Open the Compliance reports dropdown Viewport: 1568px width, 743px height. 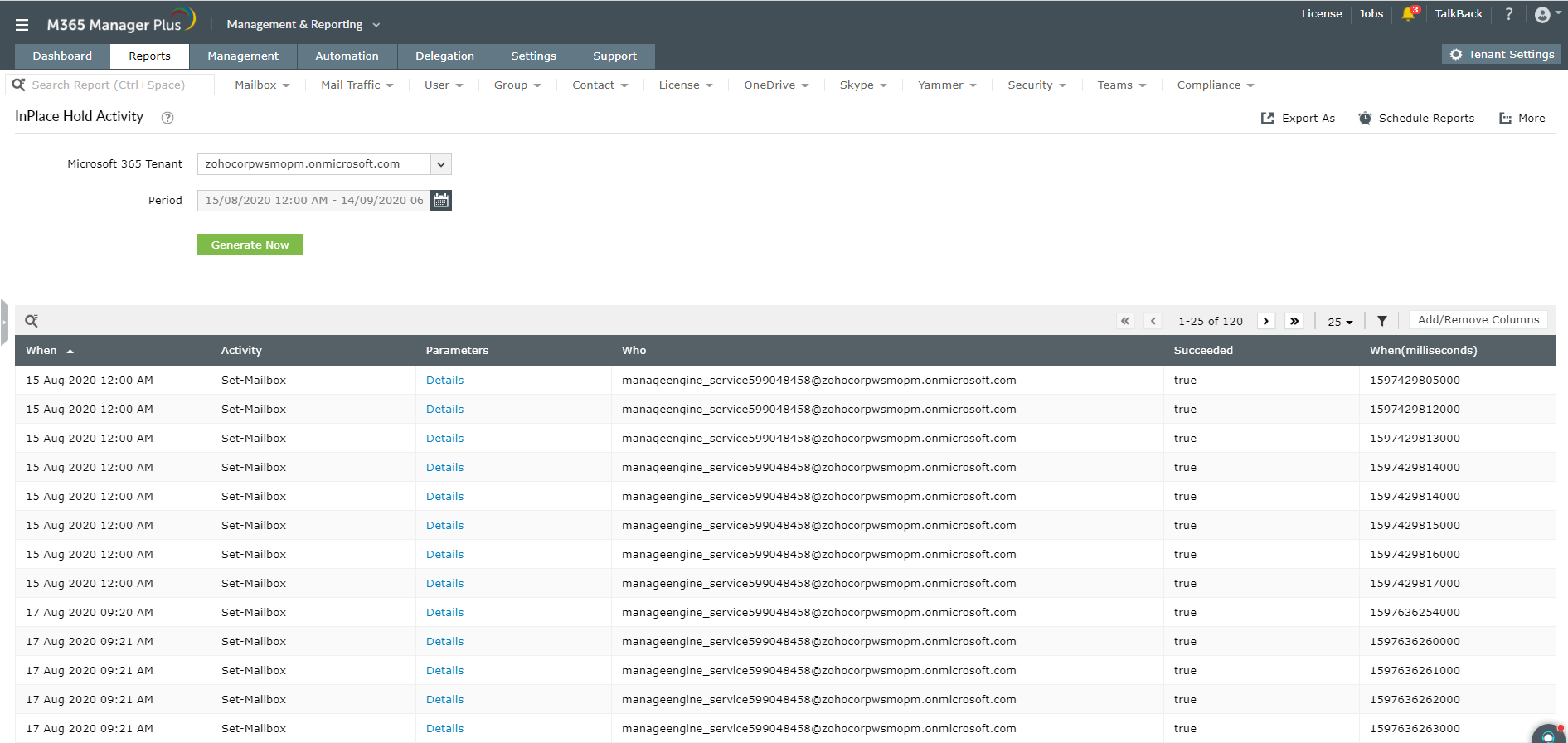pyautogui.click(x=1215, y=85)
